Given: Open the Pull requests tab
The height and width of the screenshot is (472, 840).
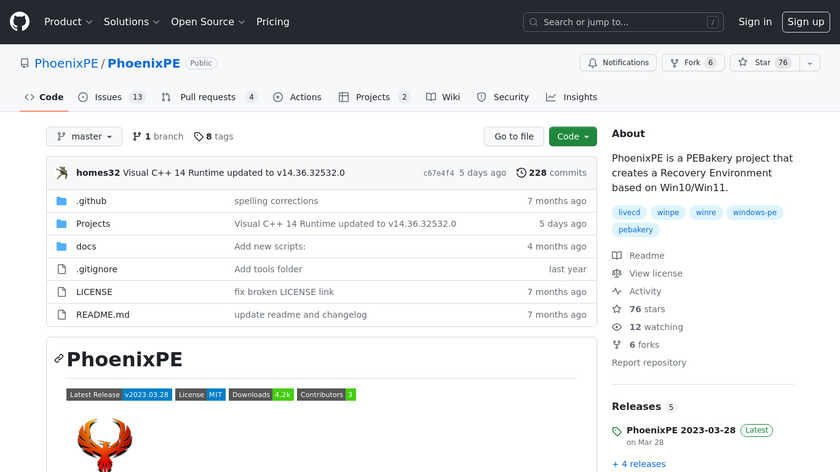Looking at the screenshot, I should click(x=210, y=97).
